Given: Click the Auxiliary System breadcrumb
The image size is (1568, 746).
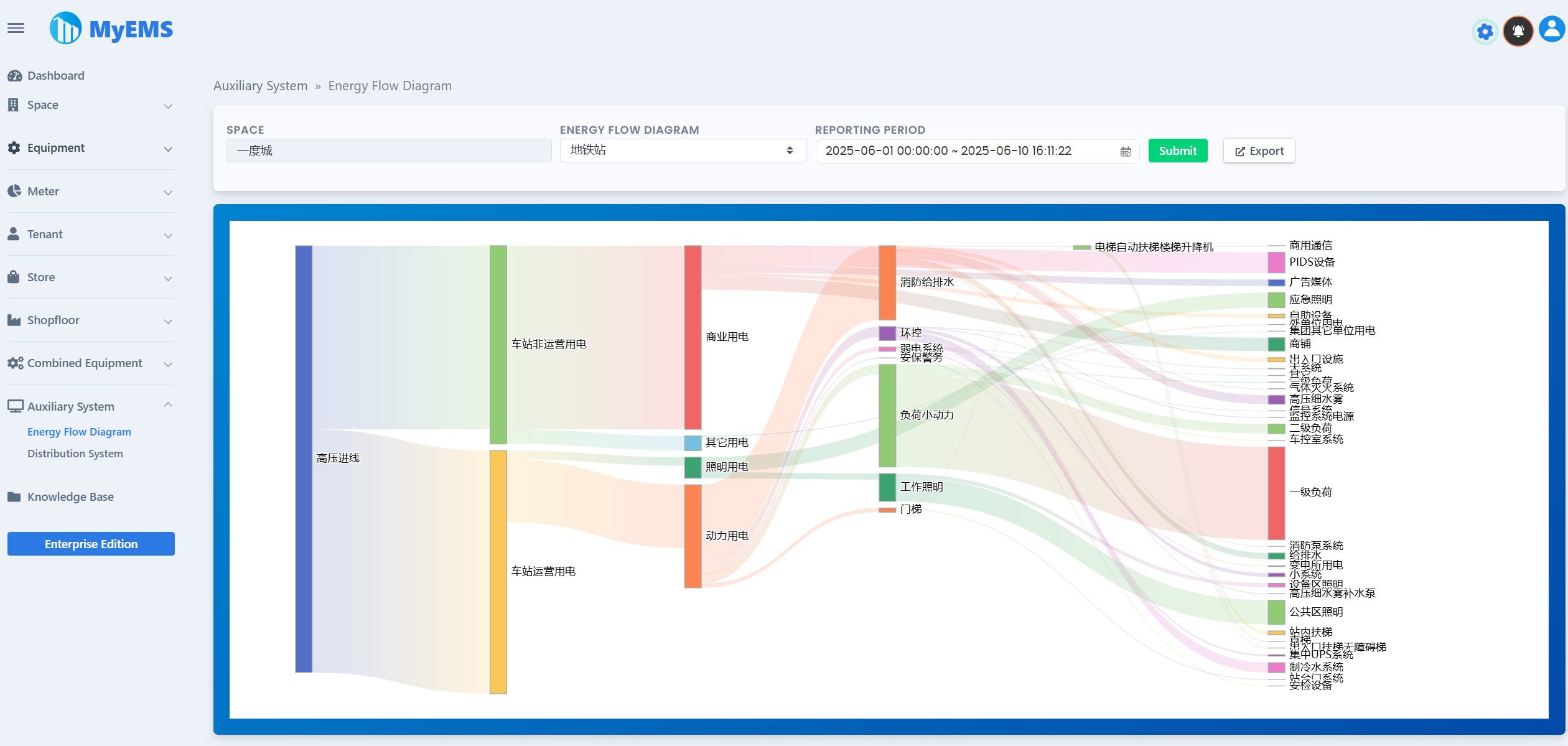Looking at the screenshot, I should click(x=260, y=85).
